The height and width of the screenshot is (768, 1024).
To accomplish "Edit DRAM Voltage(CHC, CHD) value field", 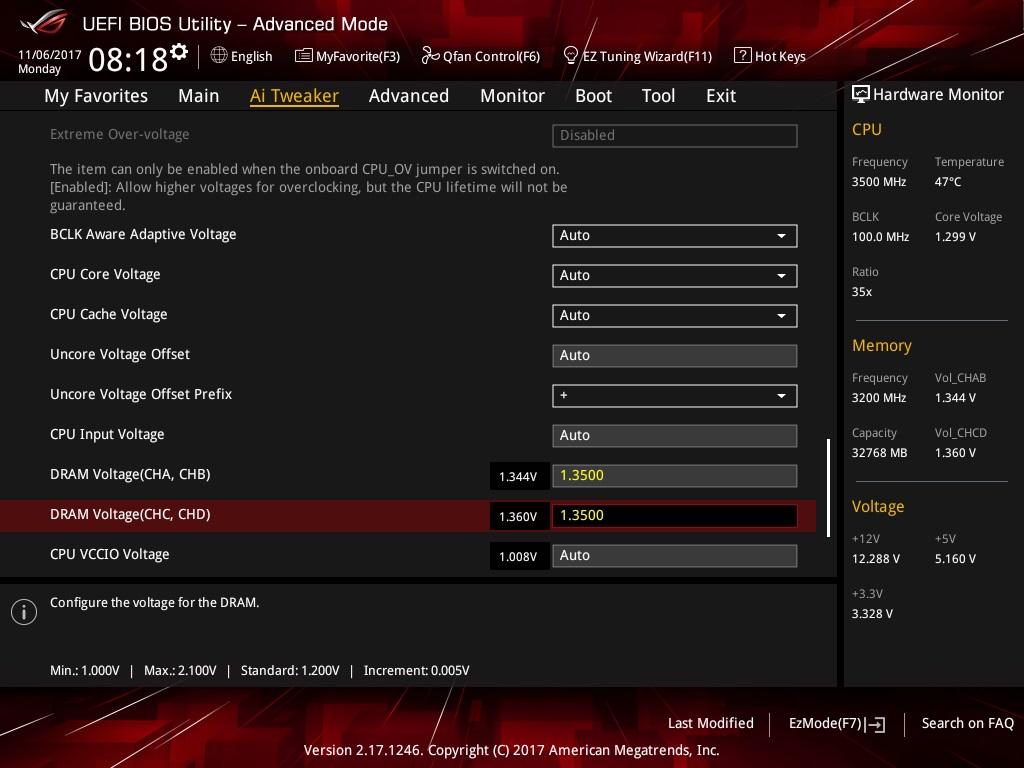I will click(675, 516).
